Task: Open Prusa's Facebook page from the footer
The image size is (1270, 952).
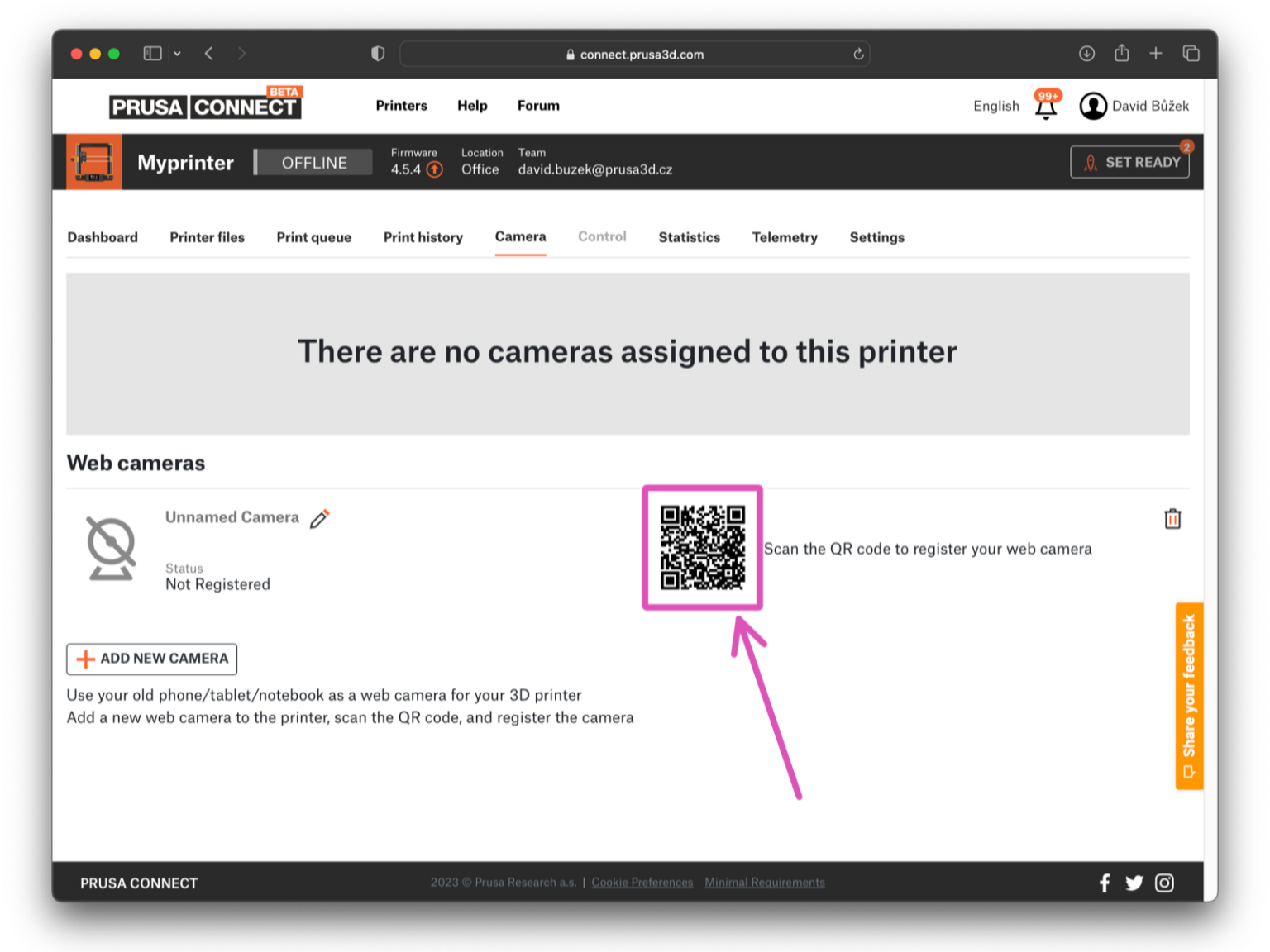Action: coord(1105,883)
